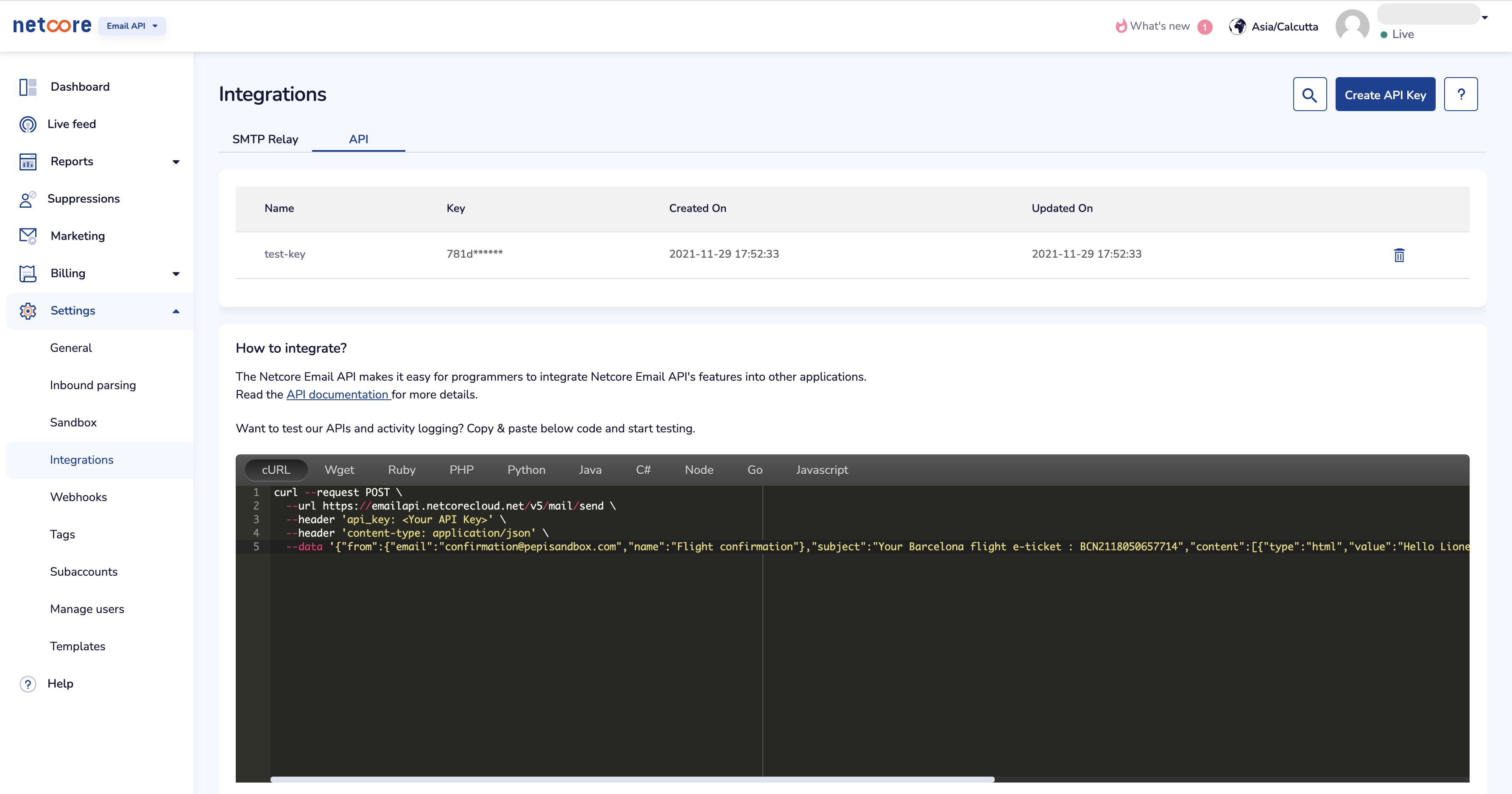Click the Settings gear icon
Viewport: 1512px width, 794px height.
(28, 310)
